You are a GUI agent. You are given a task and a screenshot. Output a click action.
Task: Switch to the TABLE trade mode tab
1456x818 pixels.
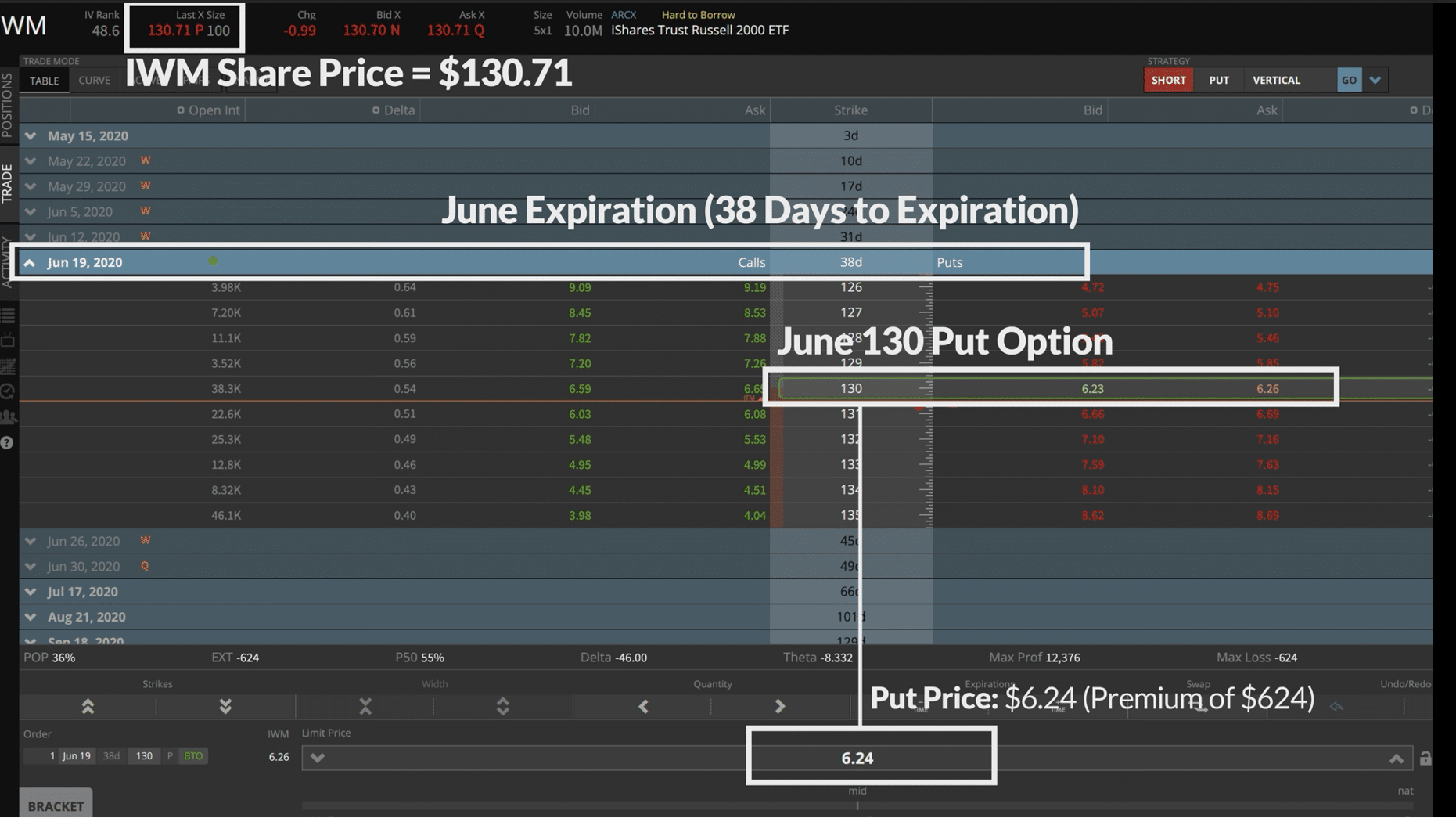coord(45,81)
